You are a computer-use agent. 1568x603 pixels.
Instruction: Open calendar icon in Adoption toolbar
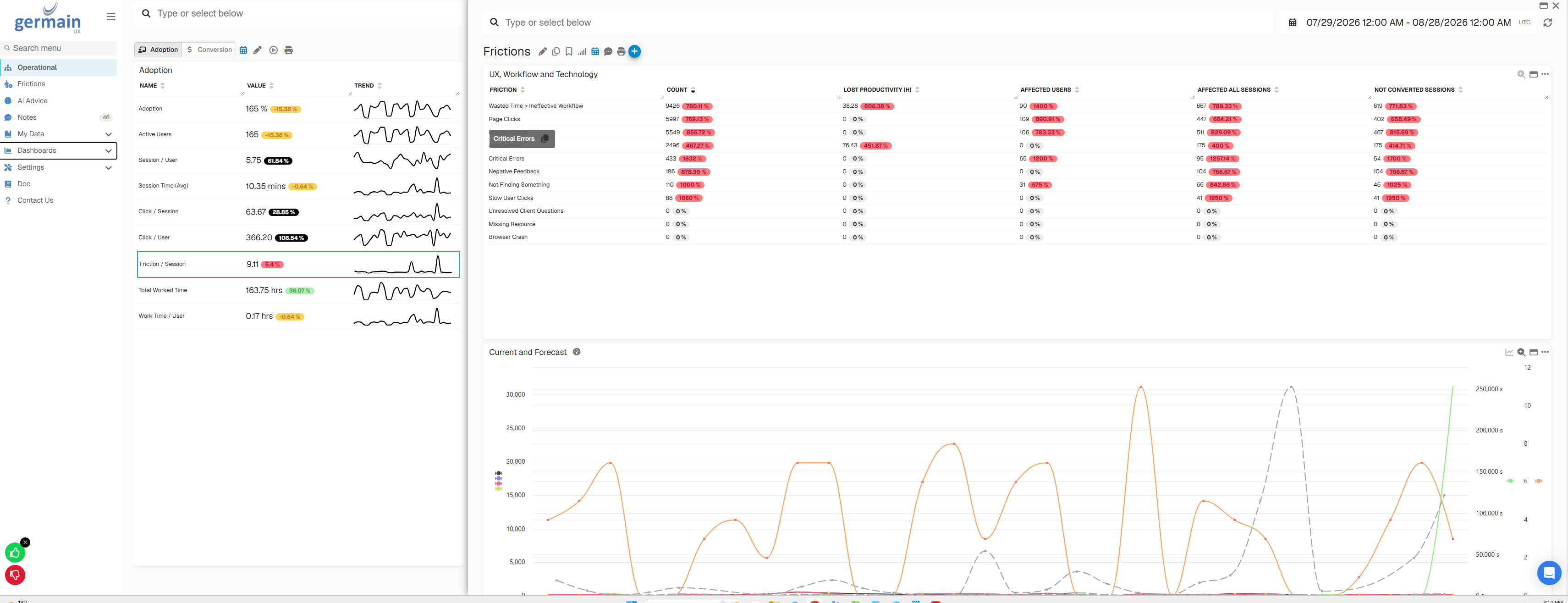tap(243, 50)
